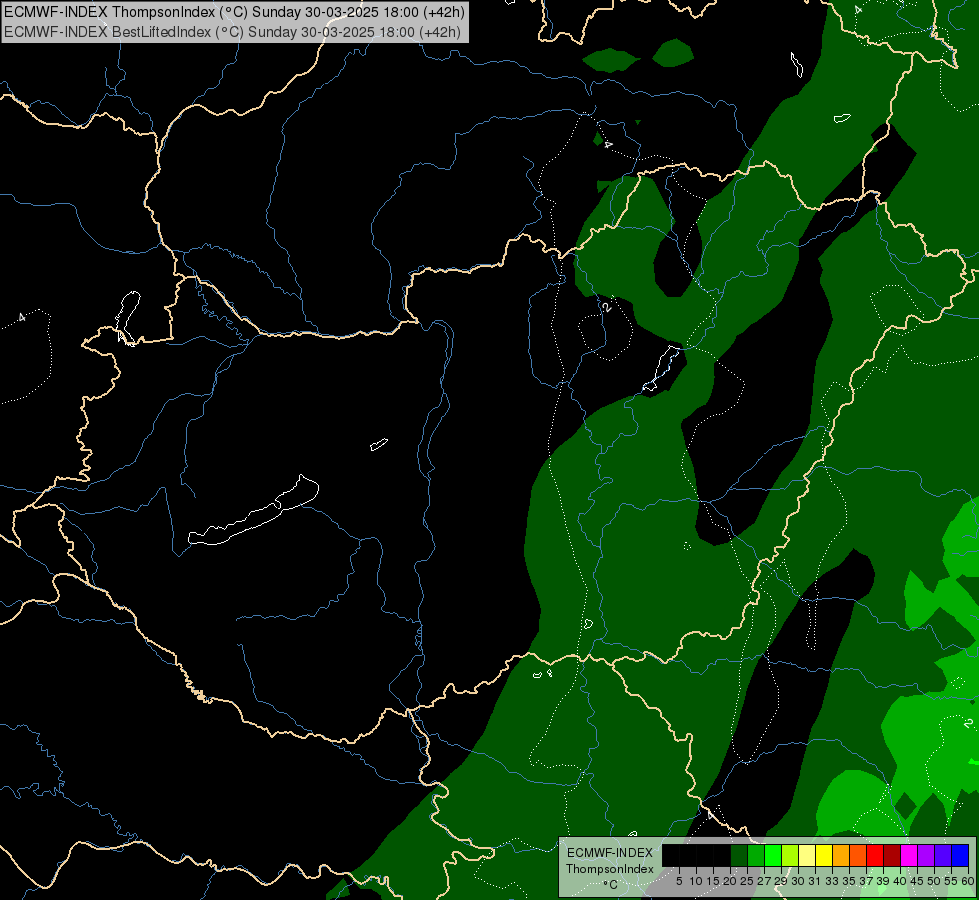Click legend tick value 45
Viewport: 979px width, 900px height.
pos(917,881)
